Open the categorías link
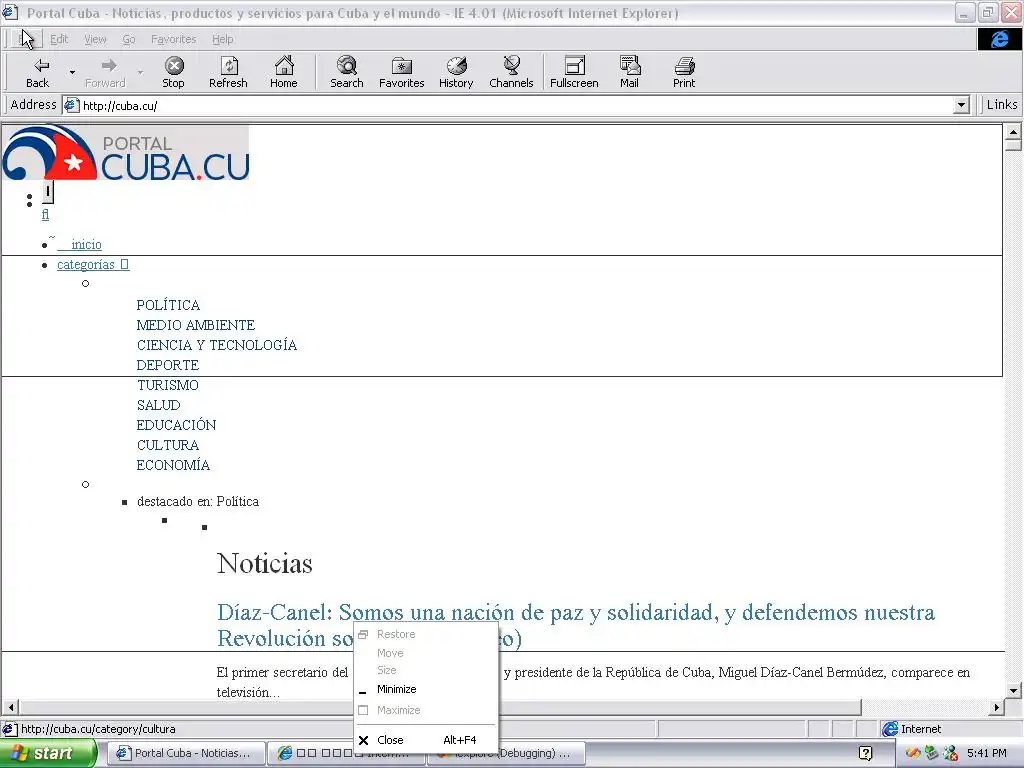The width and height of the screenshot is (1024, 768). click(93, 264)
